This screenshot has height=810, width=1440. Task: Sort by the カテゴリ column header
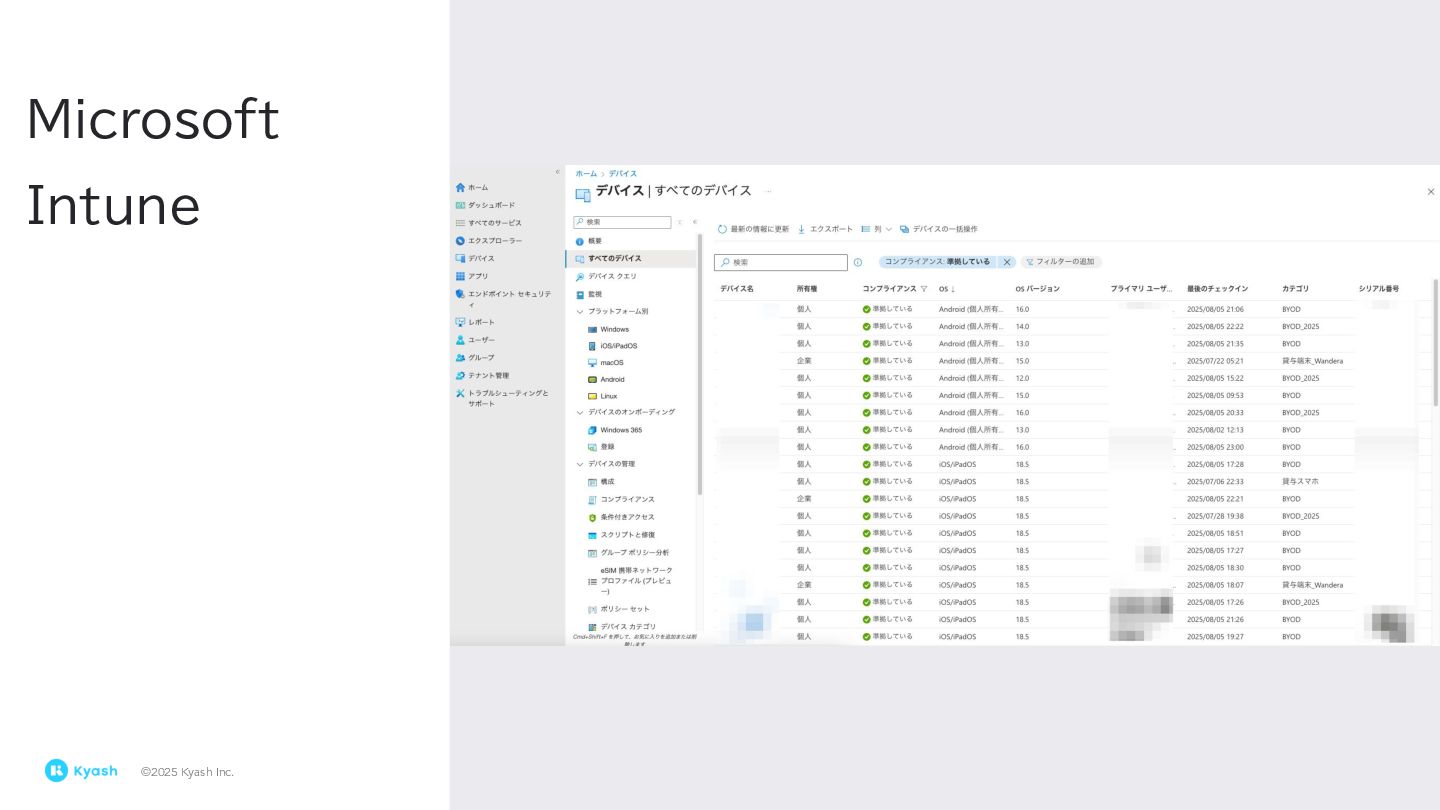[1295, 289]
